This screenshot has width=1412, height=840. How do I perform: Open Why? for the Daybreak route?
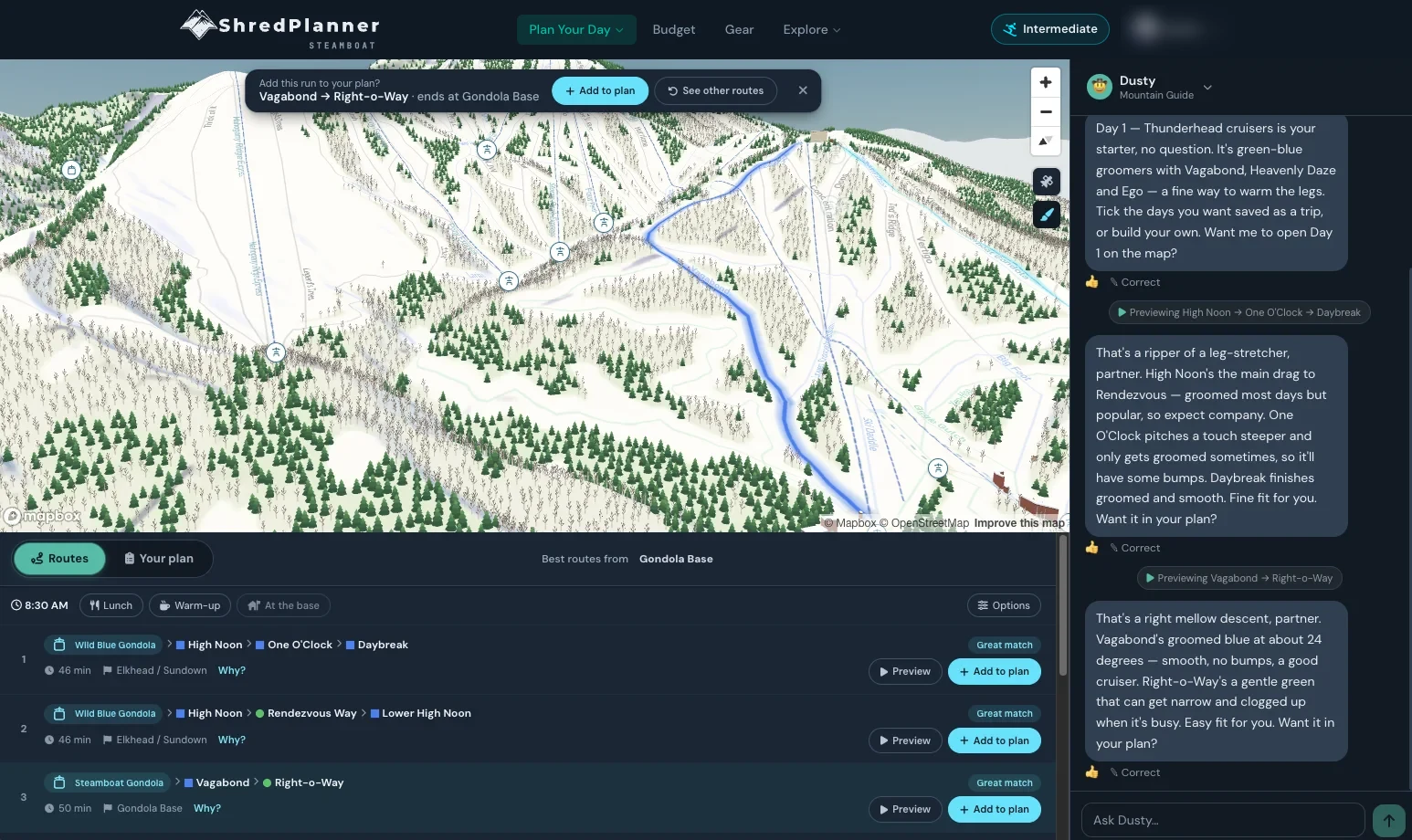point(232,670)
